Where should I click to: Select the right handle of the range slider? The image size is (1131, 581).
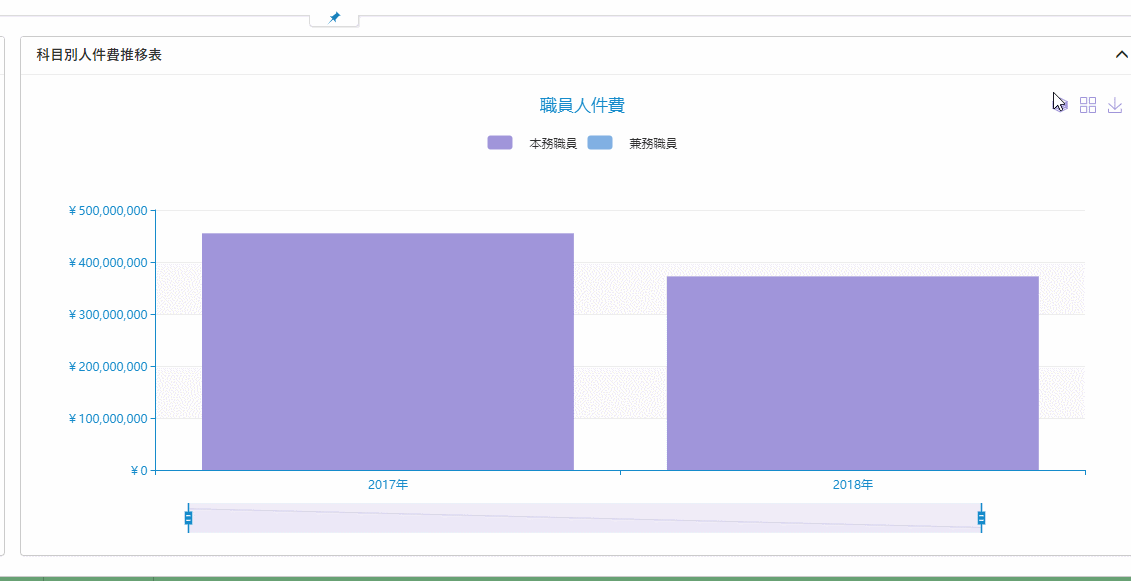(x=982, y=518)
